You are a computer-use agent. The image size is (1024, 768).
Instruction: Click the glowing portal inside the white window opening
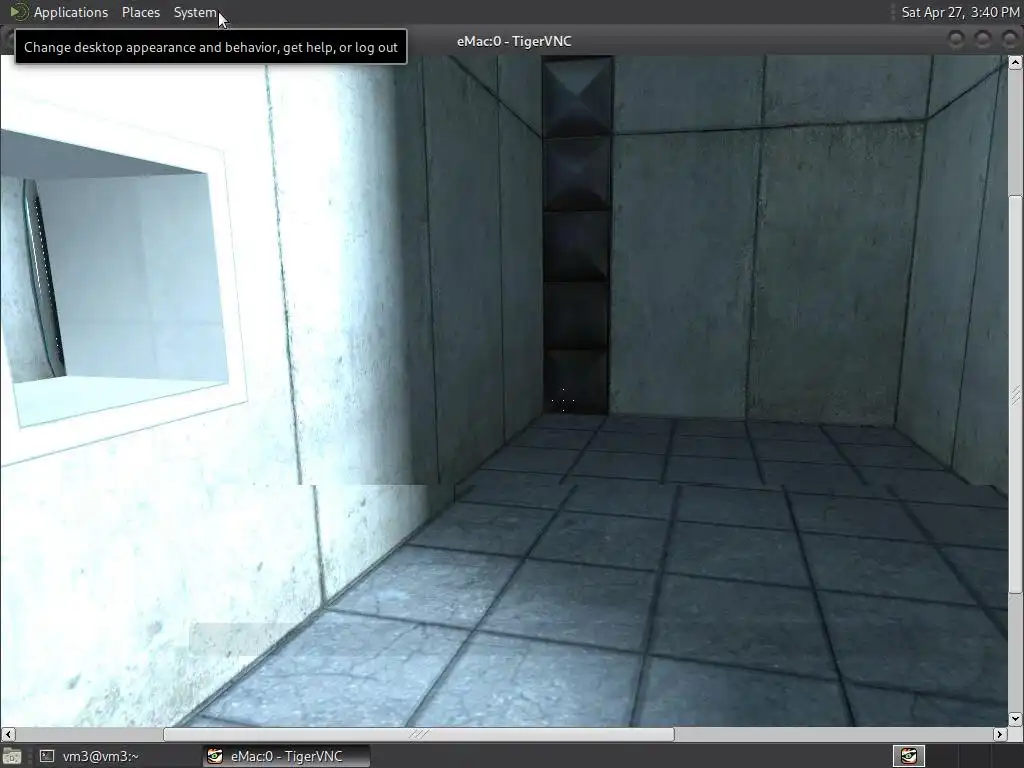point(44,280)
